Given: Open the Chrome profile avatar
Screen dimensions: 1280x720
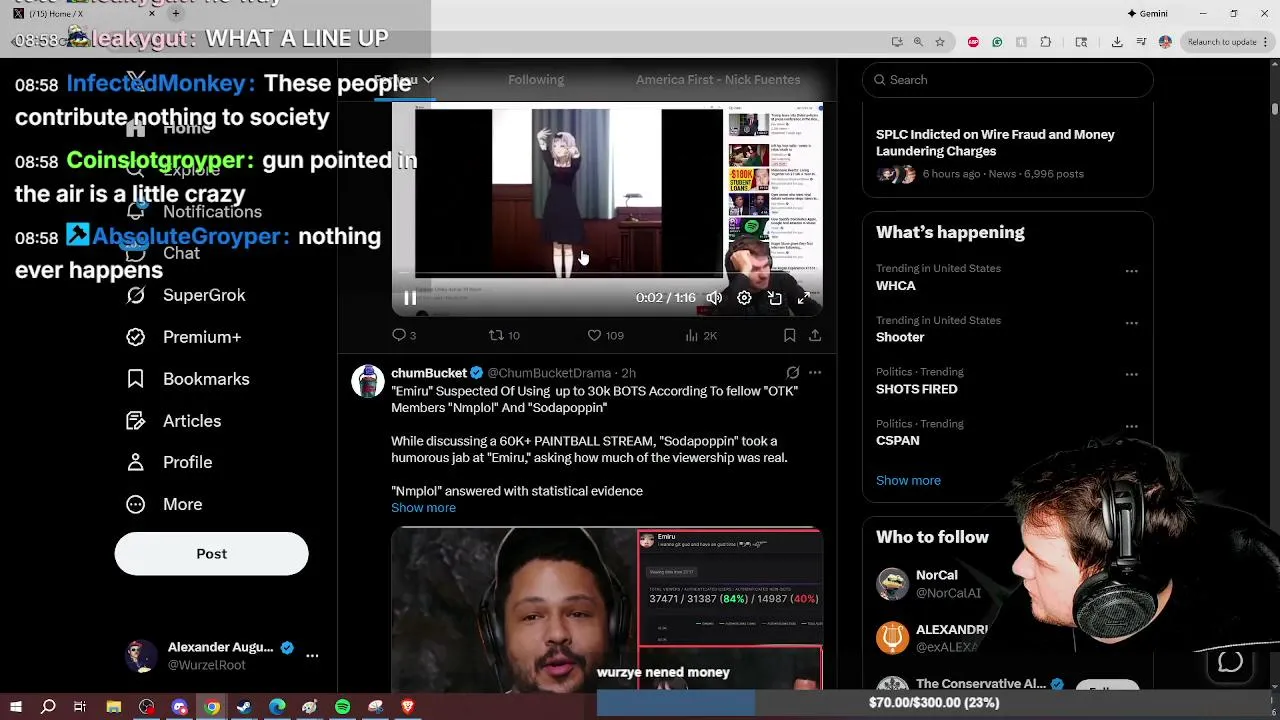Looking at the screenshot, I should pyautogui.click(x=1165, y=42).
